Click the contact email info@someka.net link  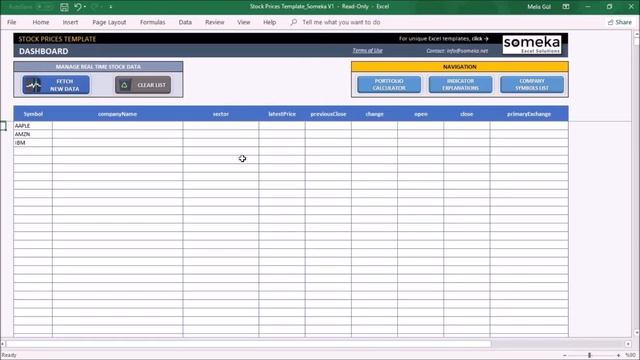(457, 51)
